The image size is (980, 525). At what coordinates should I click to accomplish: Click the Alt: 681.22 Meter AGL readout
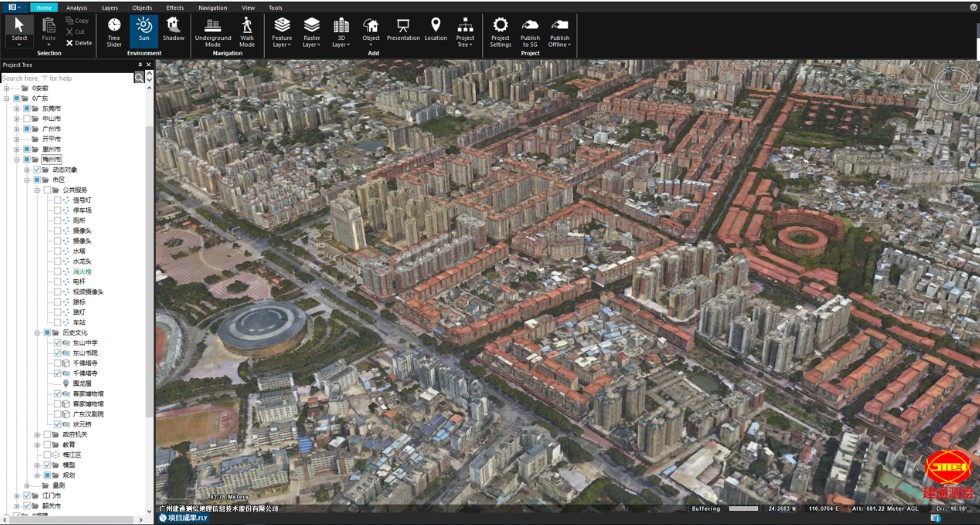(888, 509)
